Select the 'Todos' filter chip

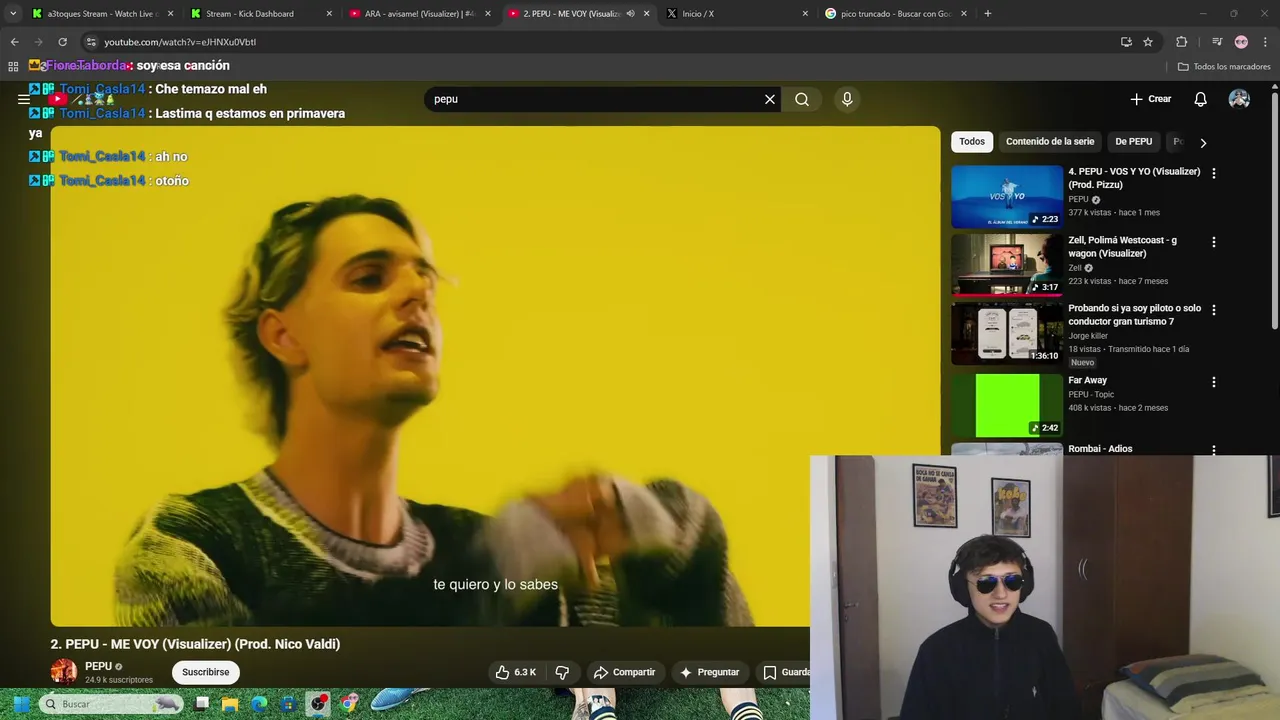tap(972, 142)
